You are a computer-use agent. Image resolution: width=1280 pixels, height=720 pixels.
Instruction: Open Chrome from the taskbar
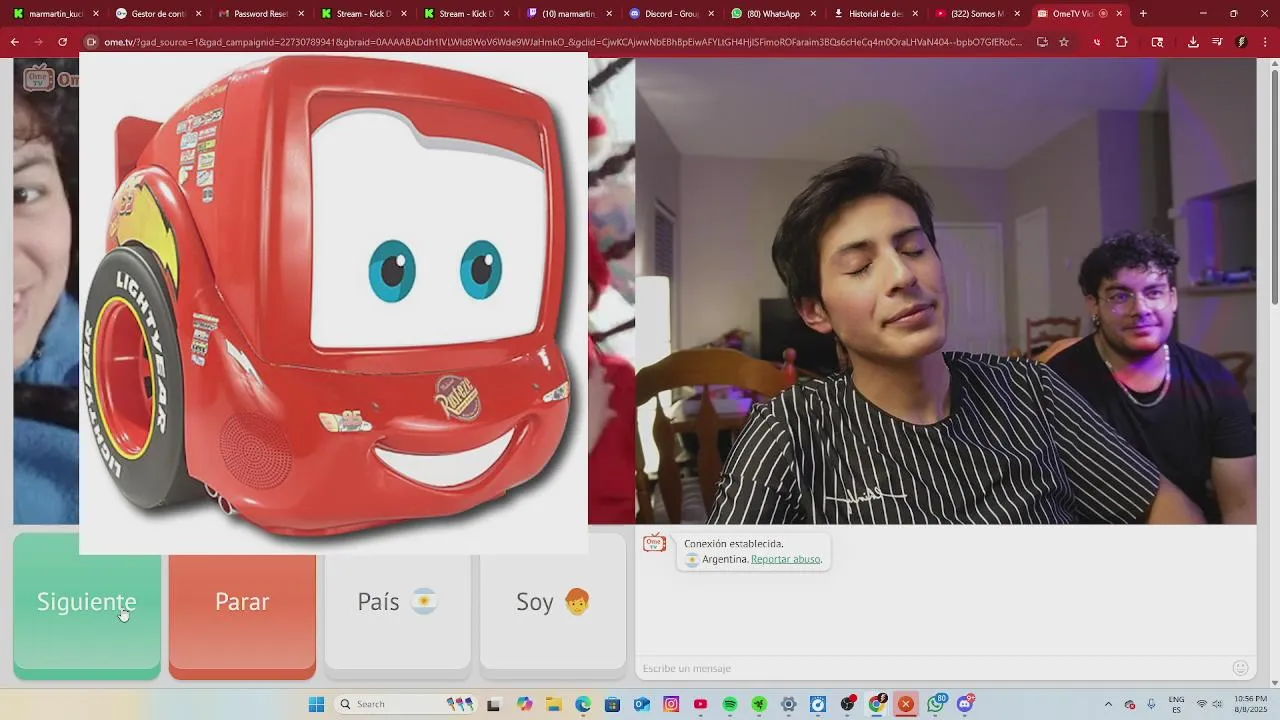(x=877, y=704)
